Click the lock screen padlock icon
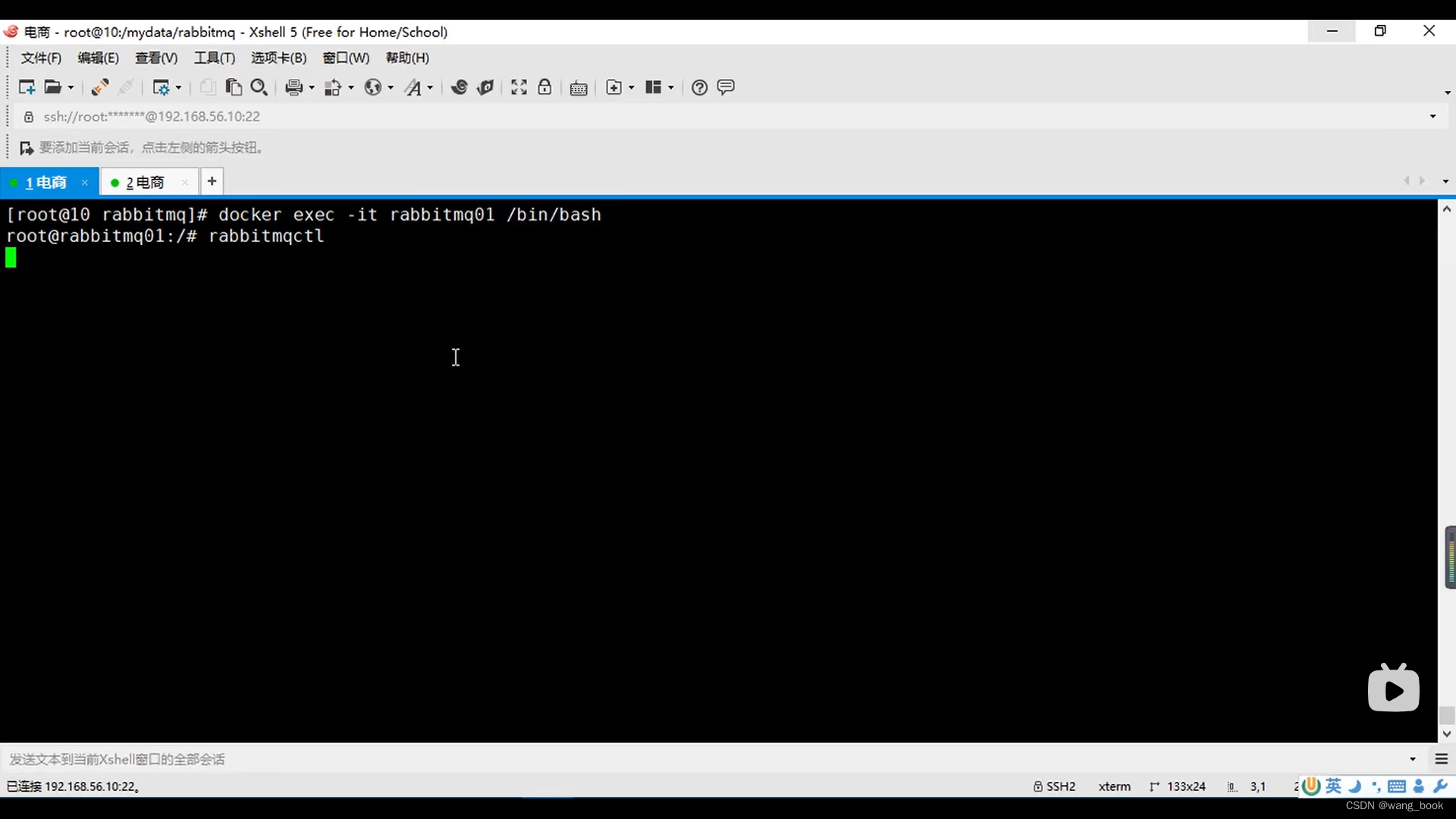 (x=544, y=87)
